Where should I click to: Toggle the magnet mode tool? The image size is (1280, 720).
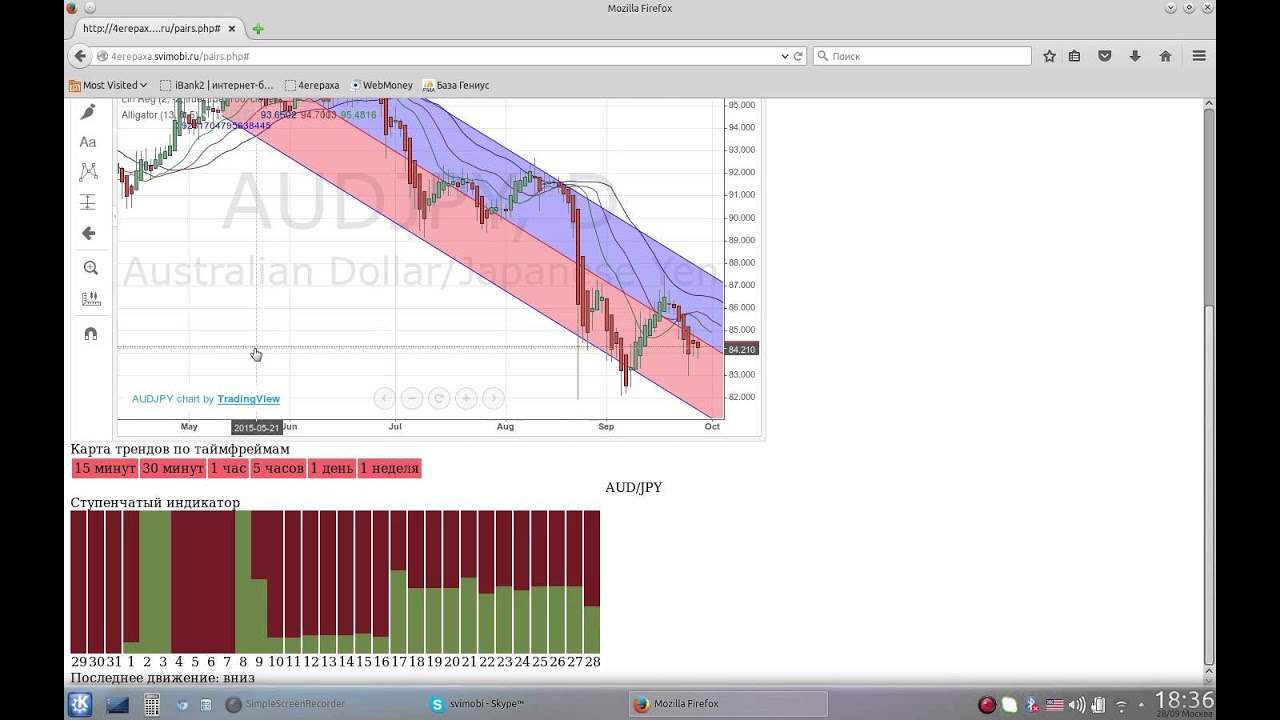pyautogui.click(x=90, y=334)
